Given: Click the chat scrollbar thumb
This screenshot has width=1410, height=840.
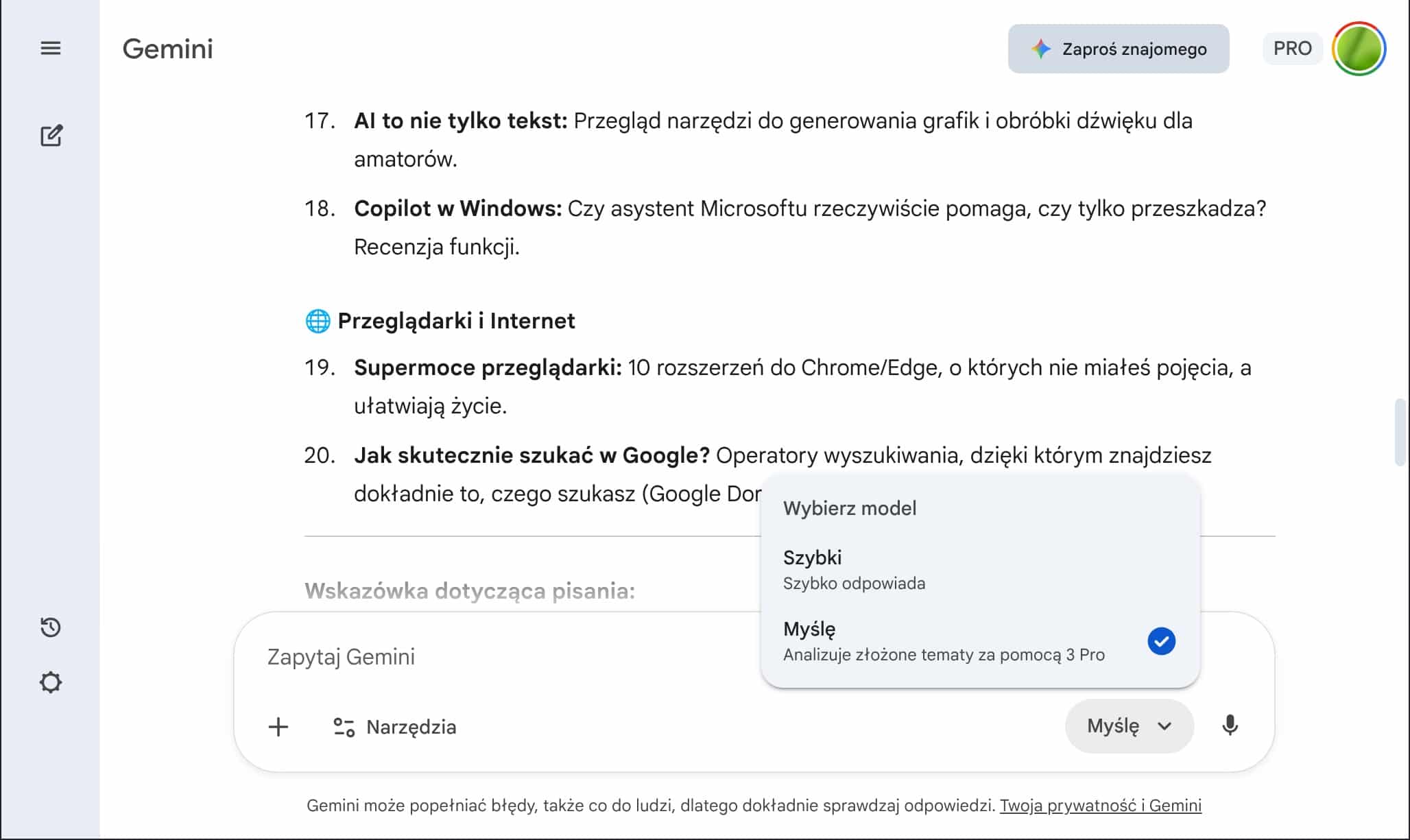Looking at the screenshot, I should 1400,432.
